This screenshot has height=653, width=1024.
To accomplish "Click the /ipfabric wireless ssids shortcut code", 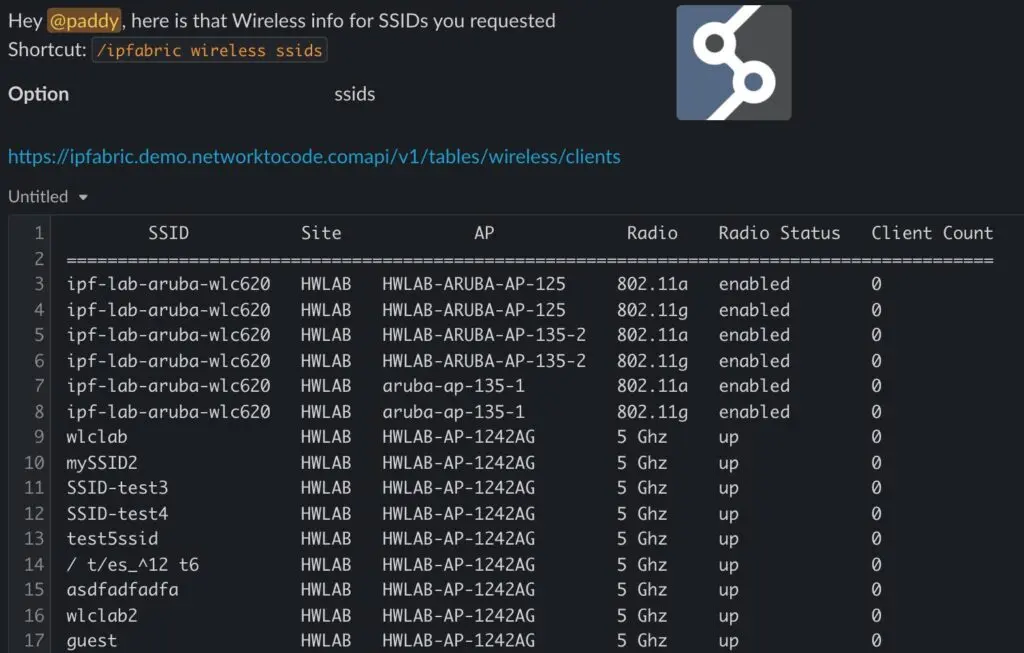I will click(x=210, y=50).
